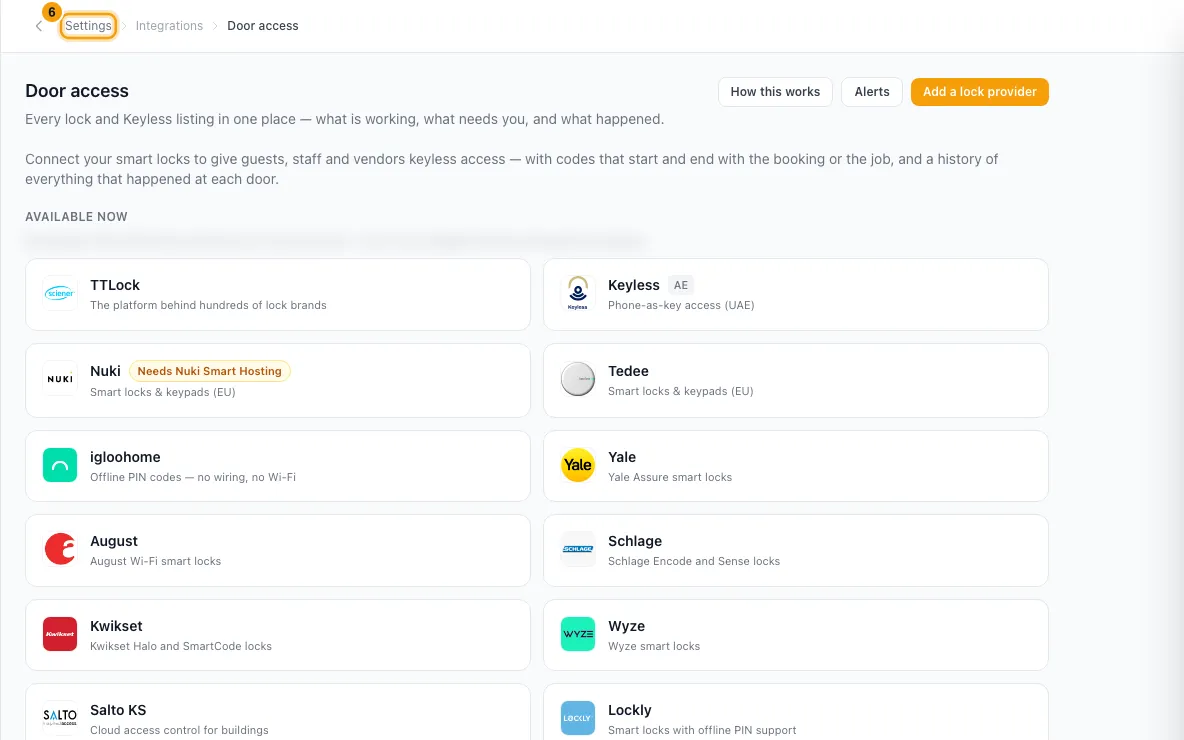
Task: Click 'Schlage Encode and Sense locks' text
Action: point(694,561)
